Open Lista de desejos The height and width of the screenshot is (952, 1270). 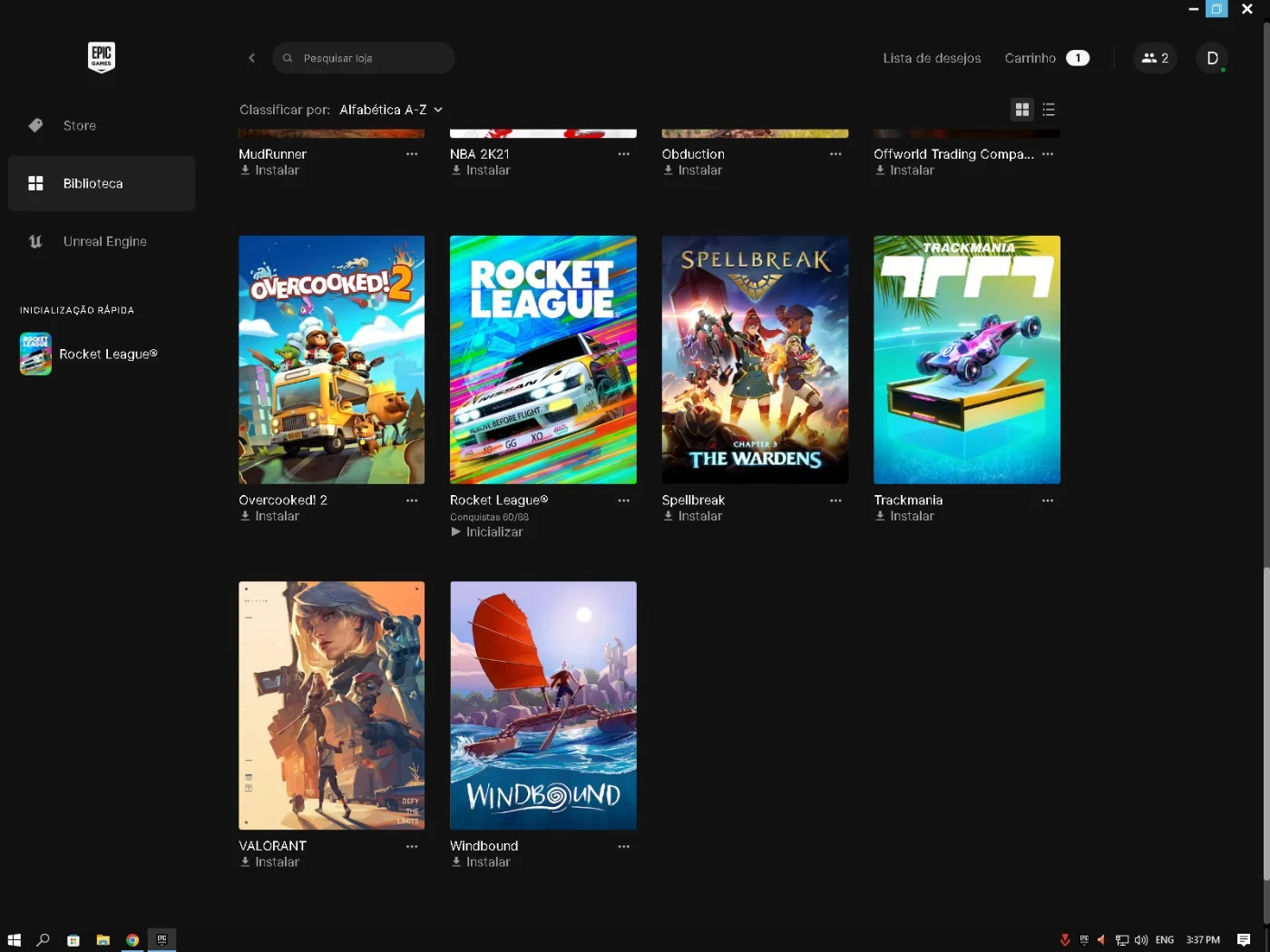(932, 58)
